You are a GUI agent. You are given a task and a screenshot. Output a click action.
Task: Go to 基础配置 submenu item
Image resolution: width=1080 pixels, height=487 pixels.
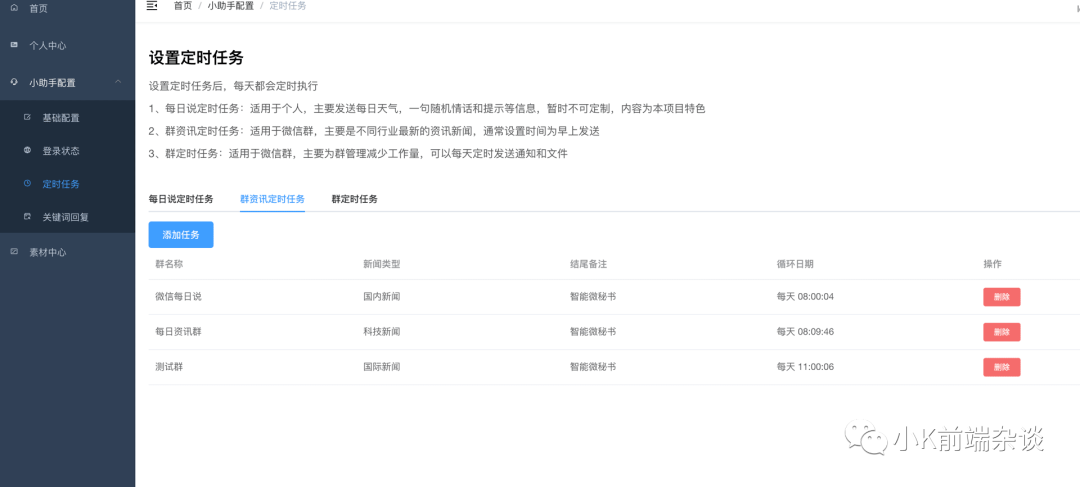point(61,118)
